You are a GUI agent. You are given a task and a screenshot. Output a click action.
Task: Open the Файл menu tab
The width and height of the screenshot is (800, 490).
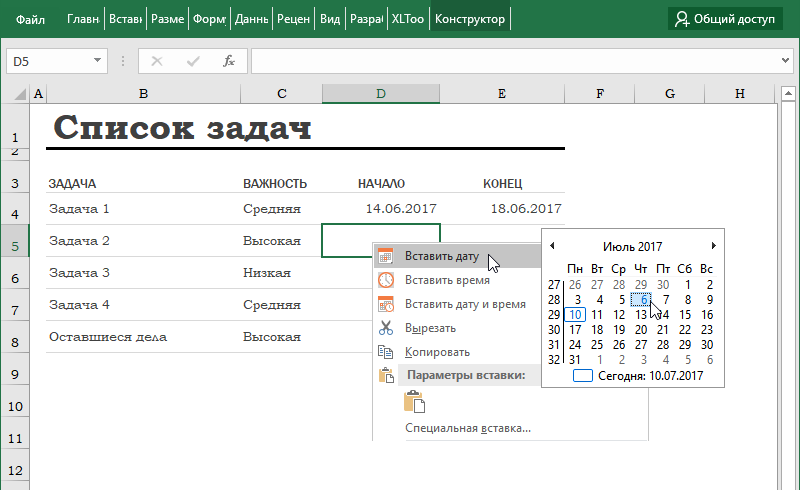pos(30,18)
